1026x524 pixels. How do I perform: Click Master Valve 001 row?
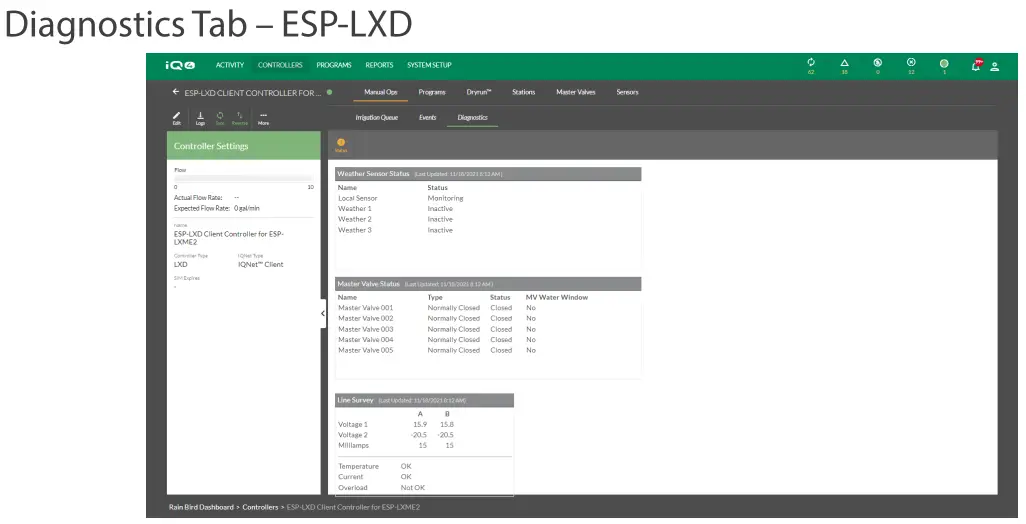(x=488, y=308)
